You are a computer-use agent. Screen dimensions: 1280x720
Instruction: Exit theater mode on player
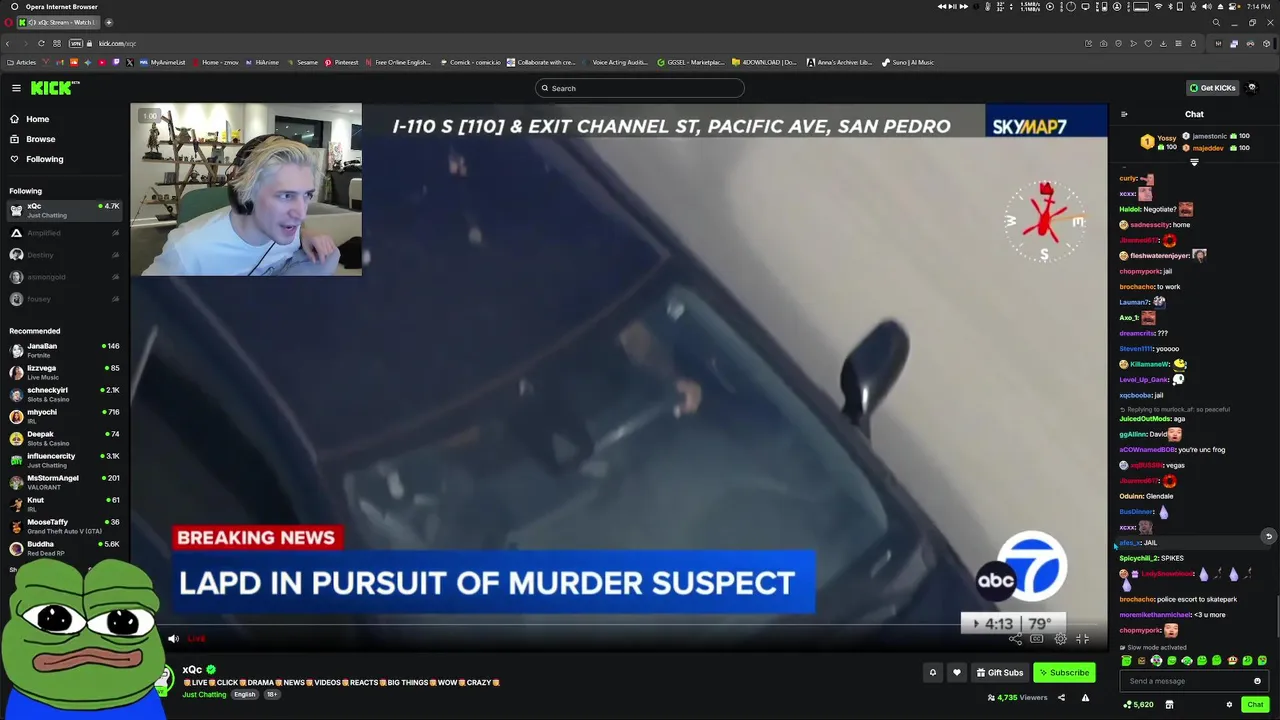1082,639
